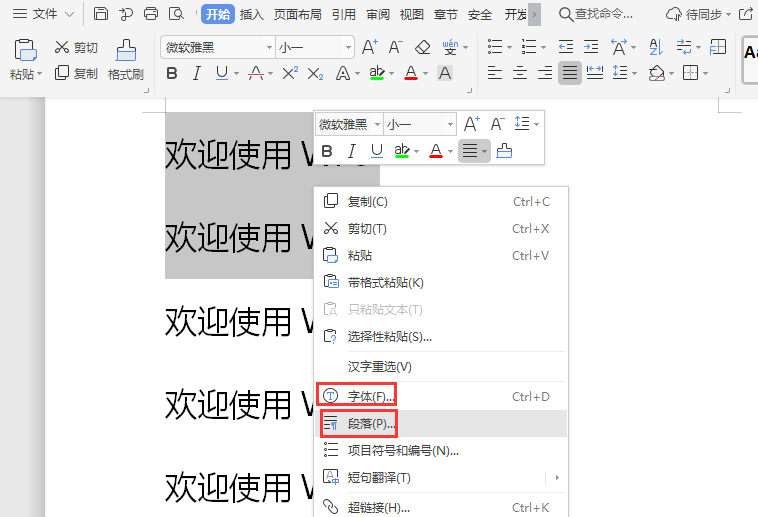Click the Print icon in quick access bar
The image size is (758, 517).
151,14
